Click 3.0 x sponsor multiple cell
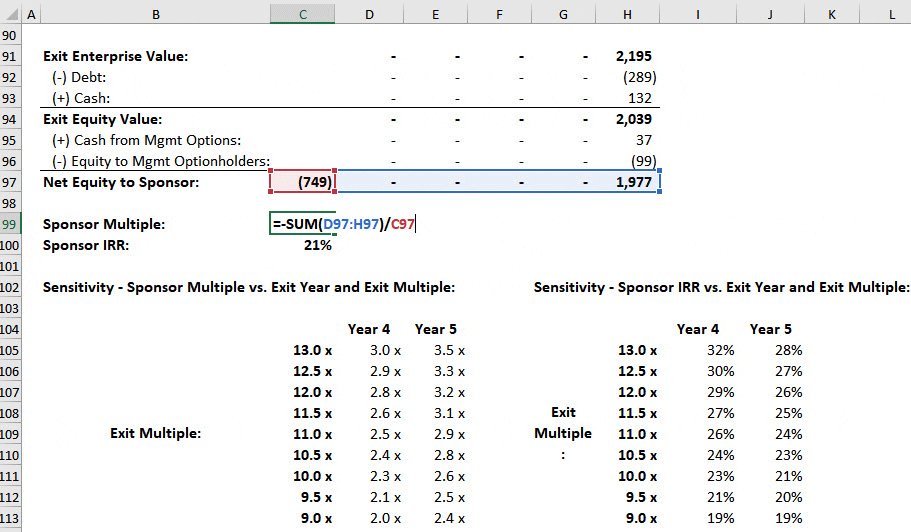The height and width of the screenshot is (532, 911). [x=385, y=350]
